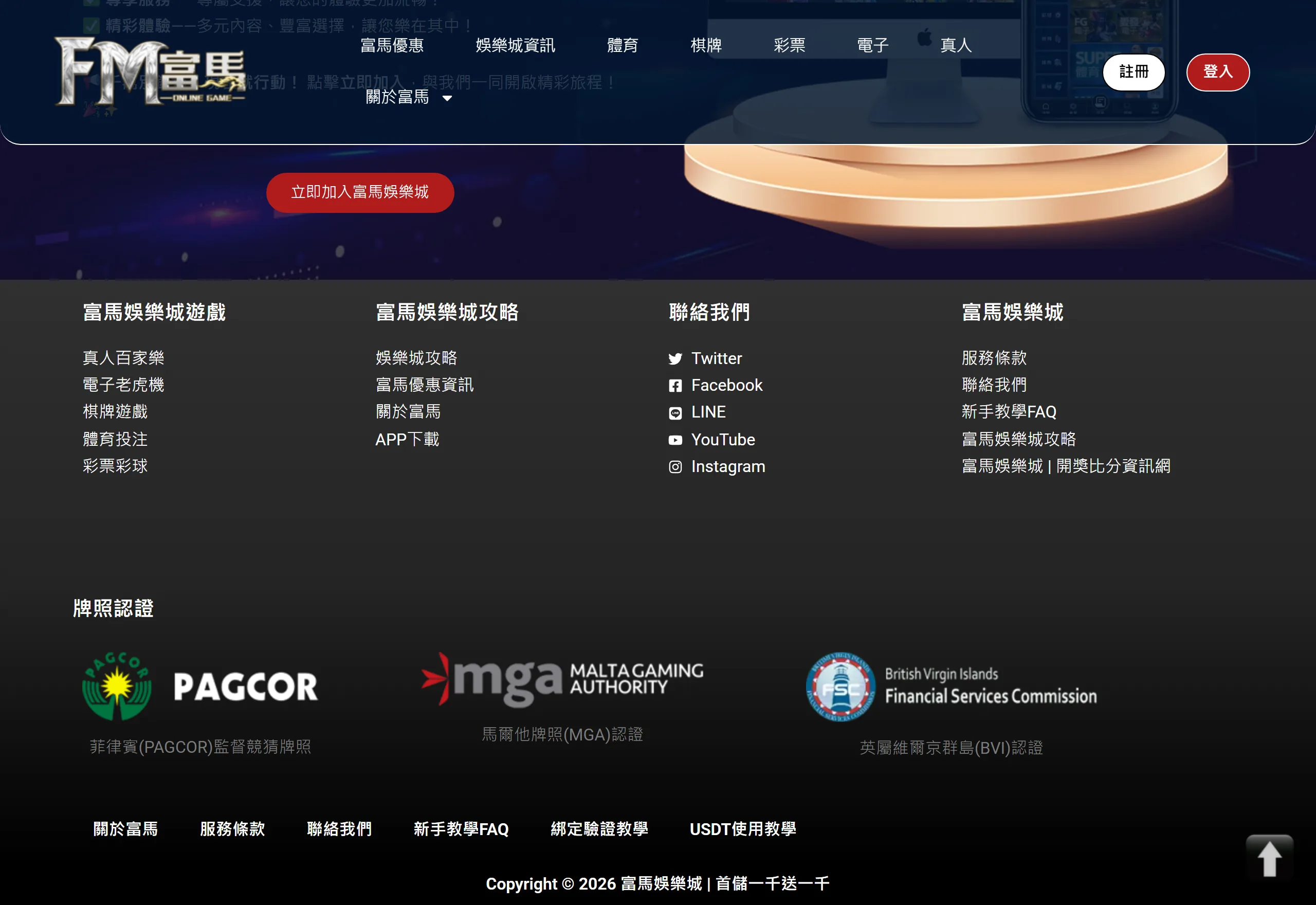Viewport: 1316px width, 905px height.
Task: Click the 登入 login button
Action: tap(1218, 72)
